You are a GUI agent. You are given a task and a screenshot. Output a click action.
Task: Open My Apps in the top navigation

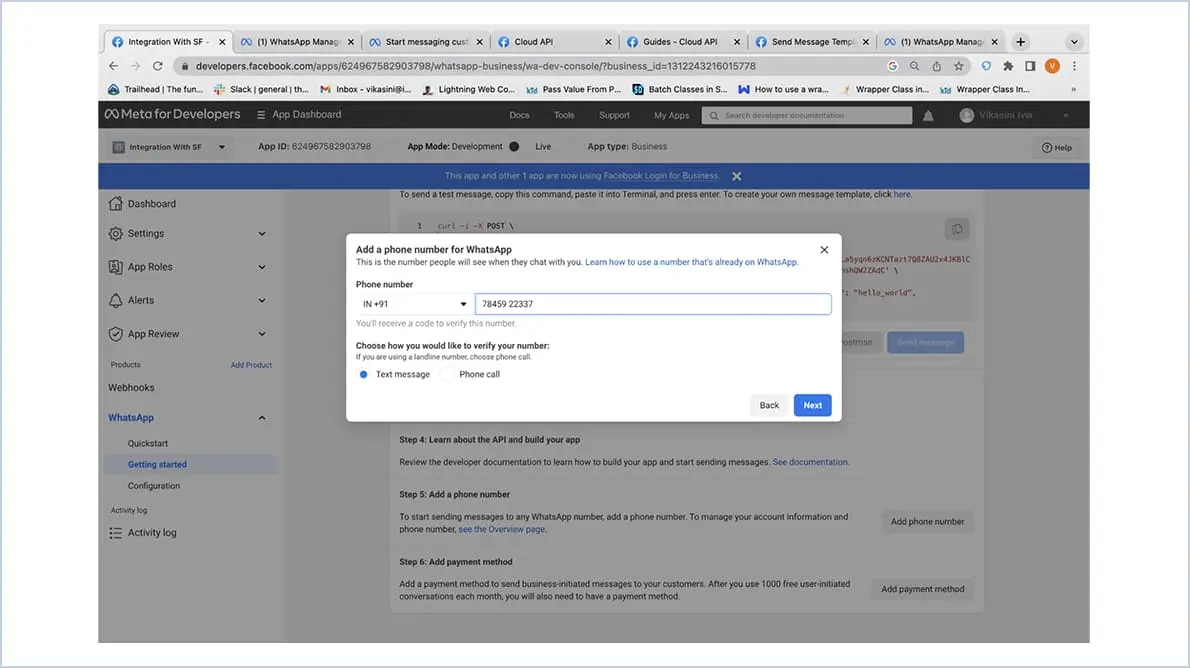point(672,115)
